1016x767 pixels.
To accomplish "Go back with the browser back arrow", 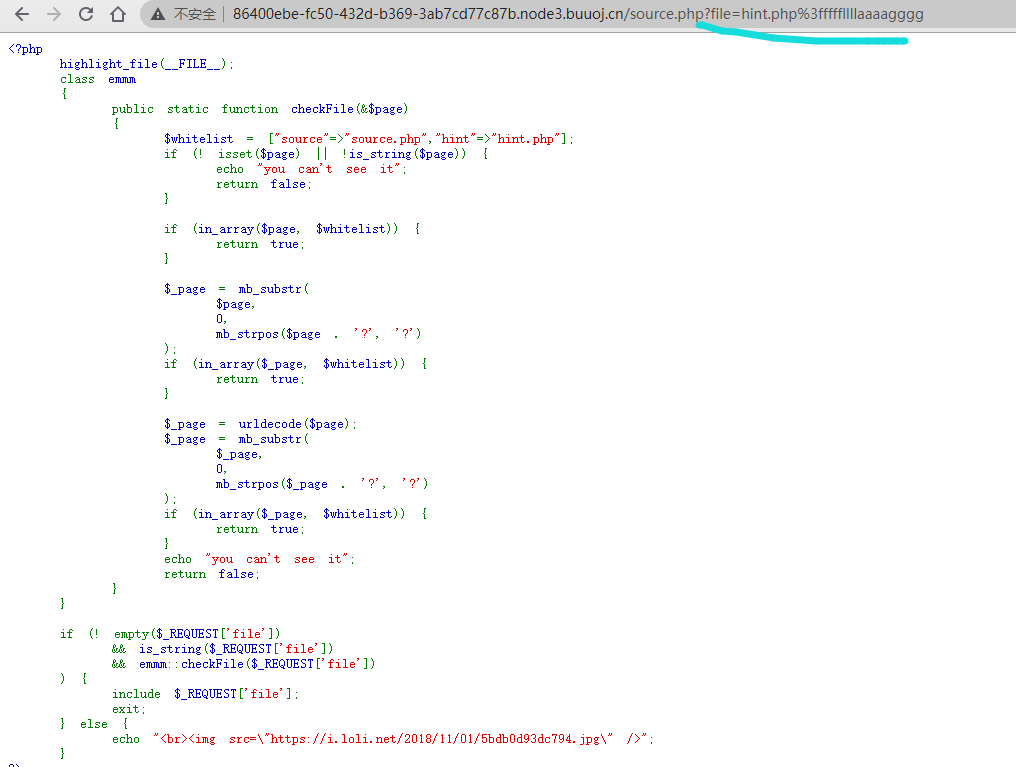I will coord(21,14).
